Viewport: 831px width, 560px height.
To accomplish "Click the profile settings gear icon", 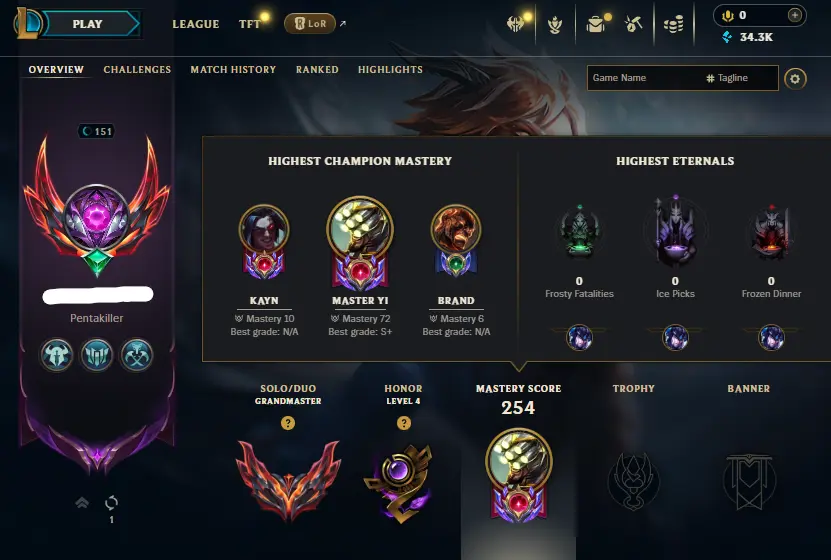I will [795, 79].
